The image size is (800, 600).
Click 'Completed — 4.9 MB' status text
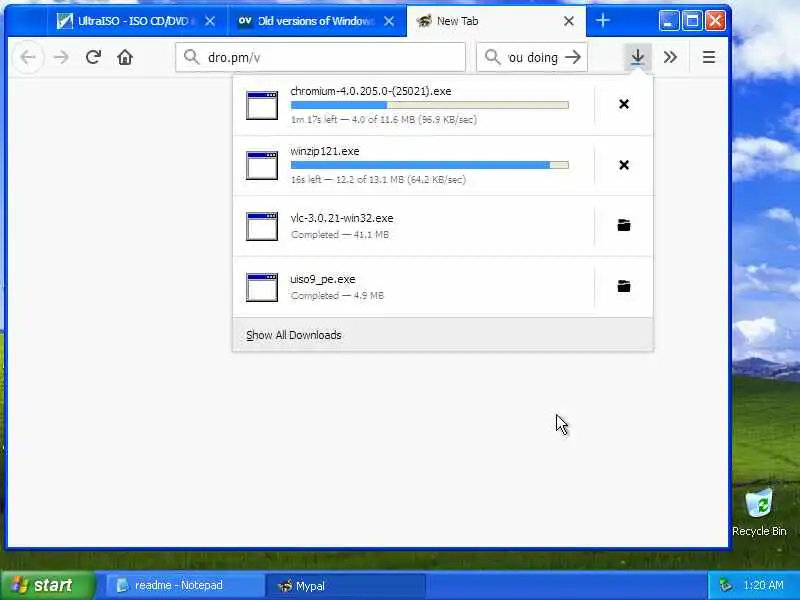(x=337, y=296)
